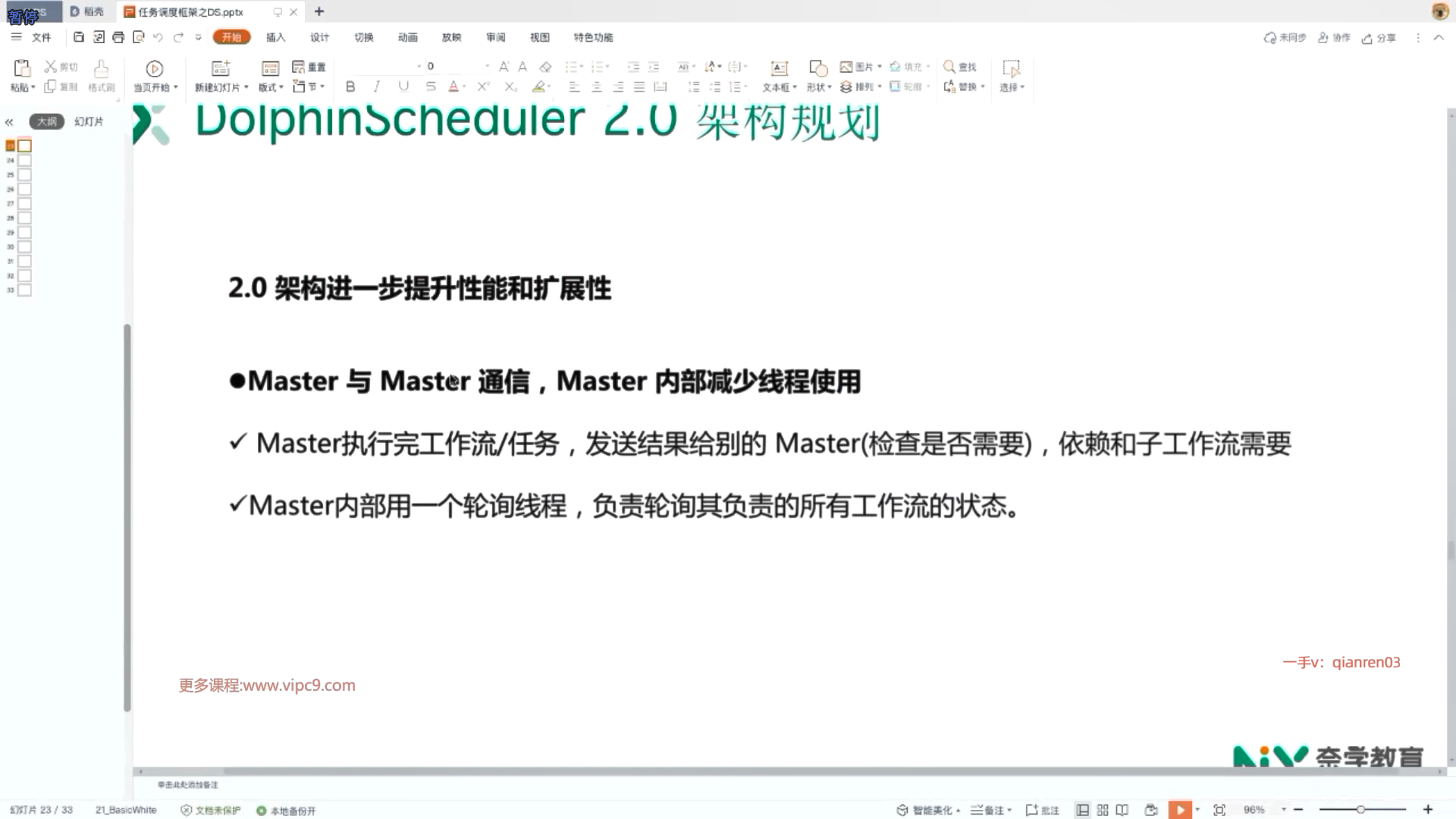Click the clear formatting eraser icon
The width and height of the screenshot is (1456, 819).
tap(545, 67)
